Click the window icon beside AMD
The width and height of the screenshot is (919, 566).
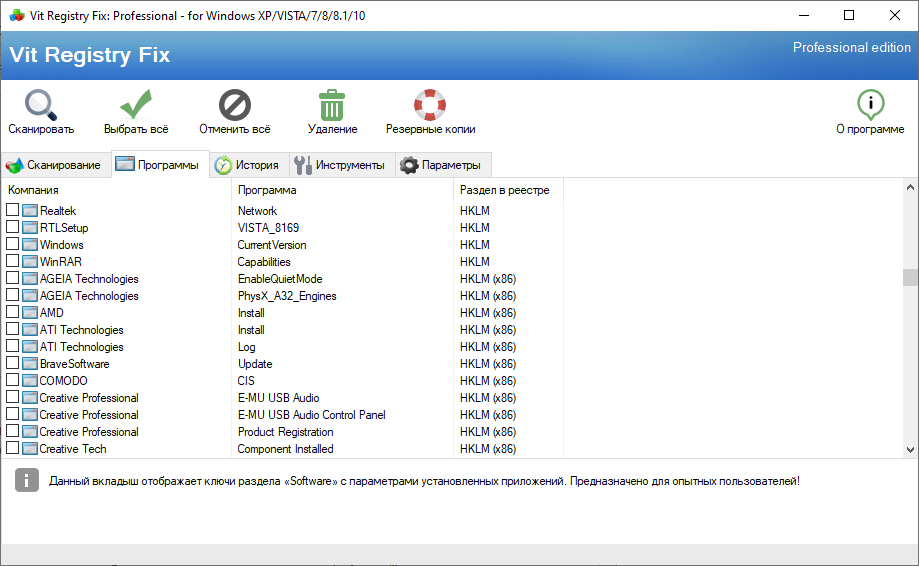coord(30,312)
